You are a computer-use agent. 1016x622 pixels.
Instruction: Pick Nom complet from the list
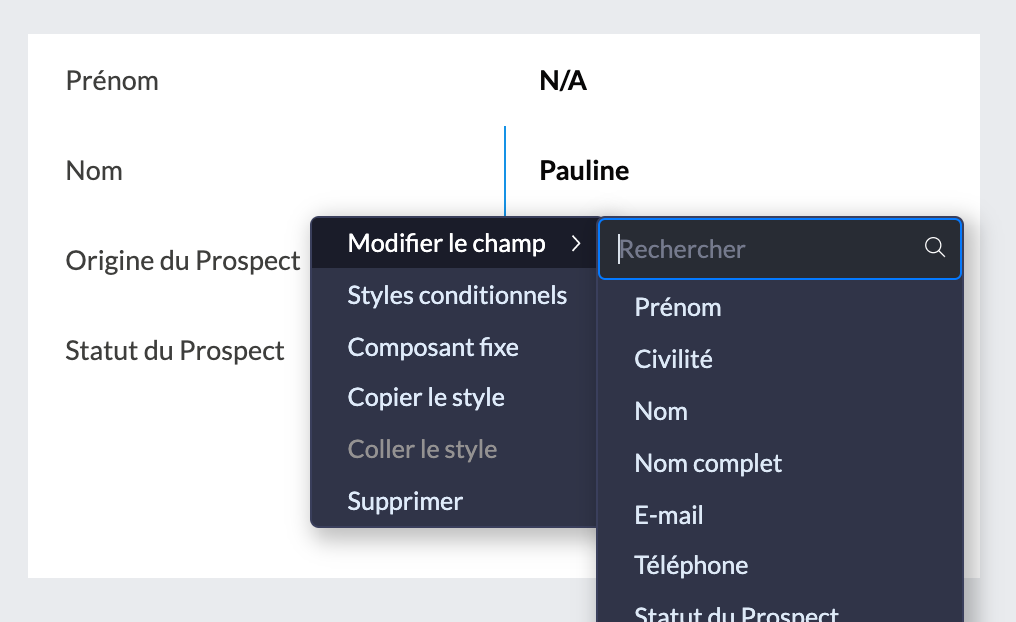[x=708, y=464]
